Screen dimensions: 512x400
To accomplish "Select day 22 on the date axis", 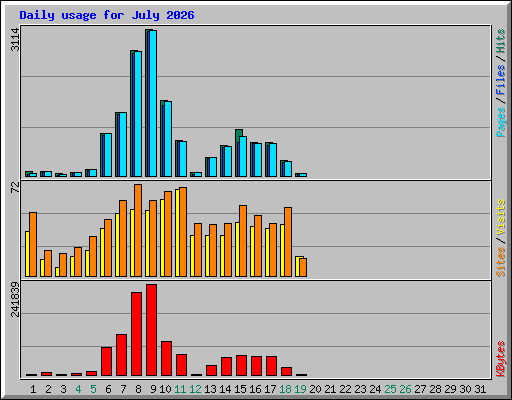I will (345, 389).
